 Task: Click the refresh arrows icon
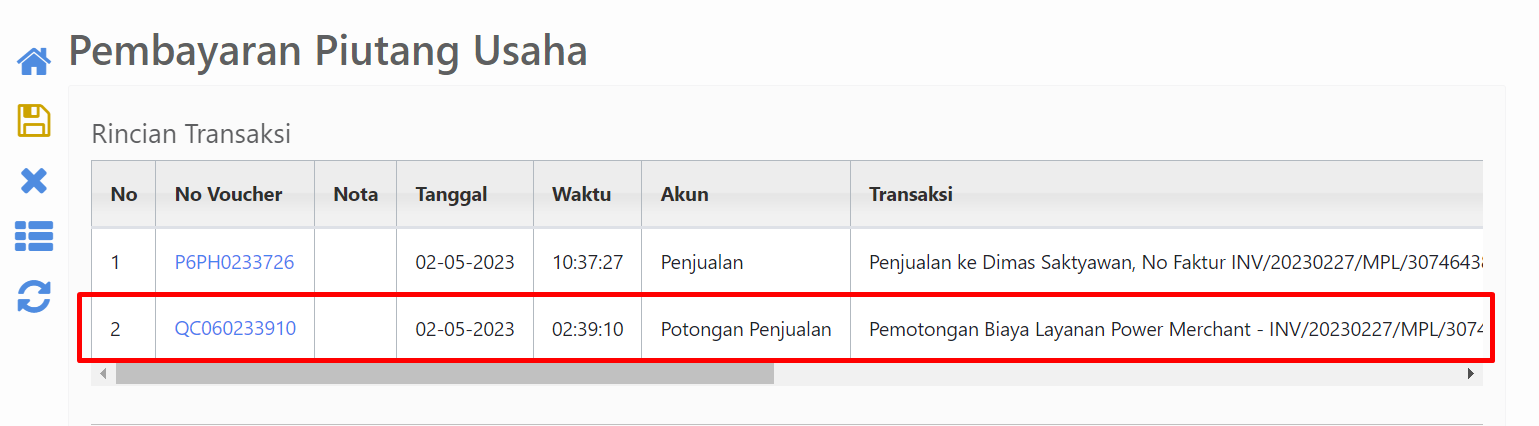[34, 297]
